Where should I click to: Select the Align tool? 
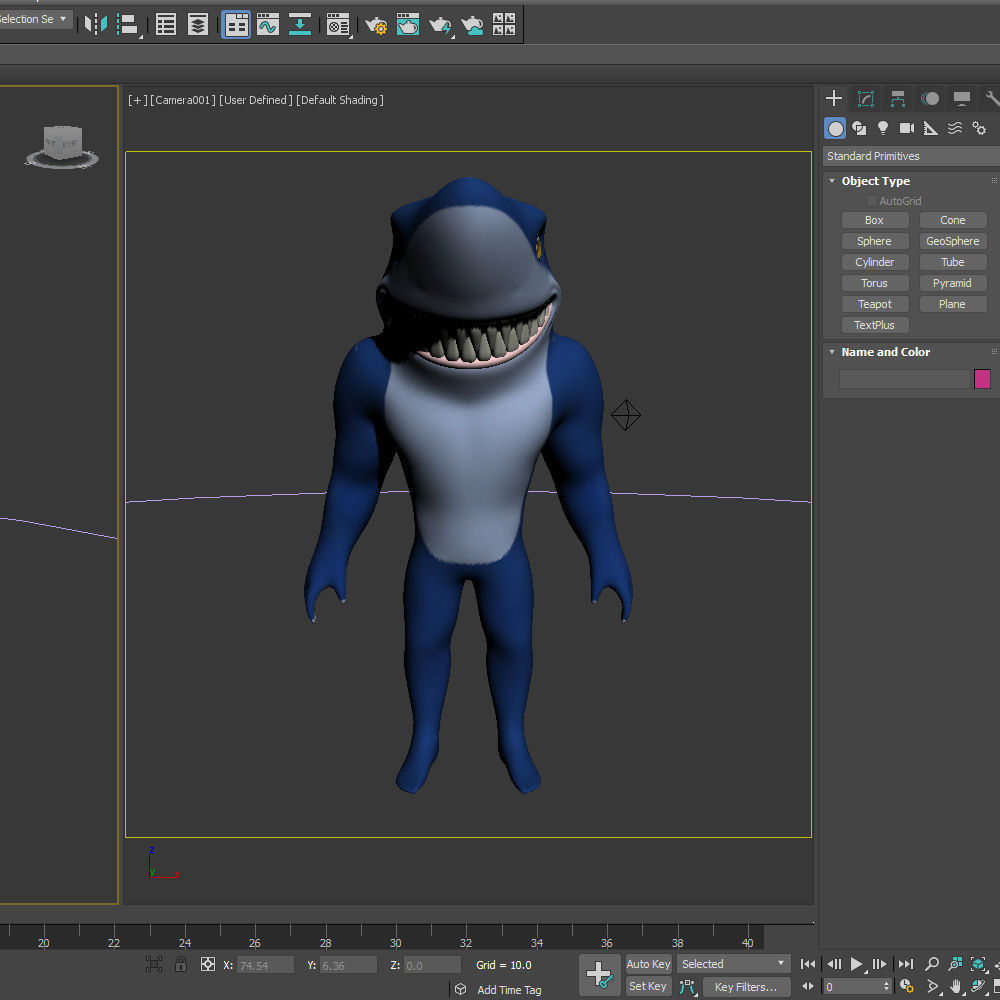[128, 25]
